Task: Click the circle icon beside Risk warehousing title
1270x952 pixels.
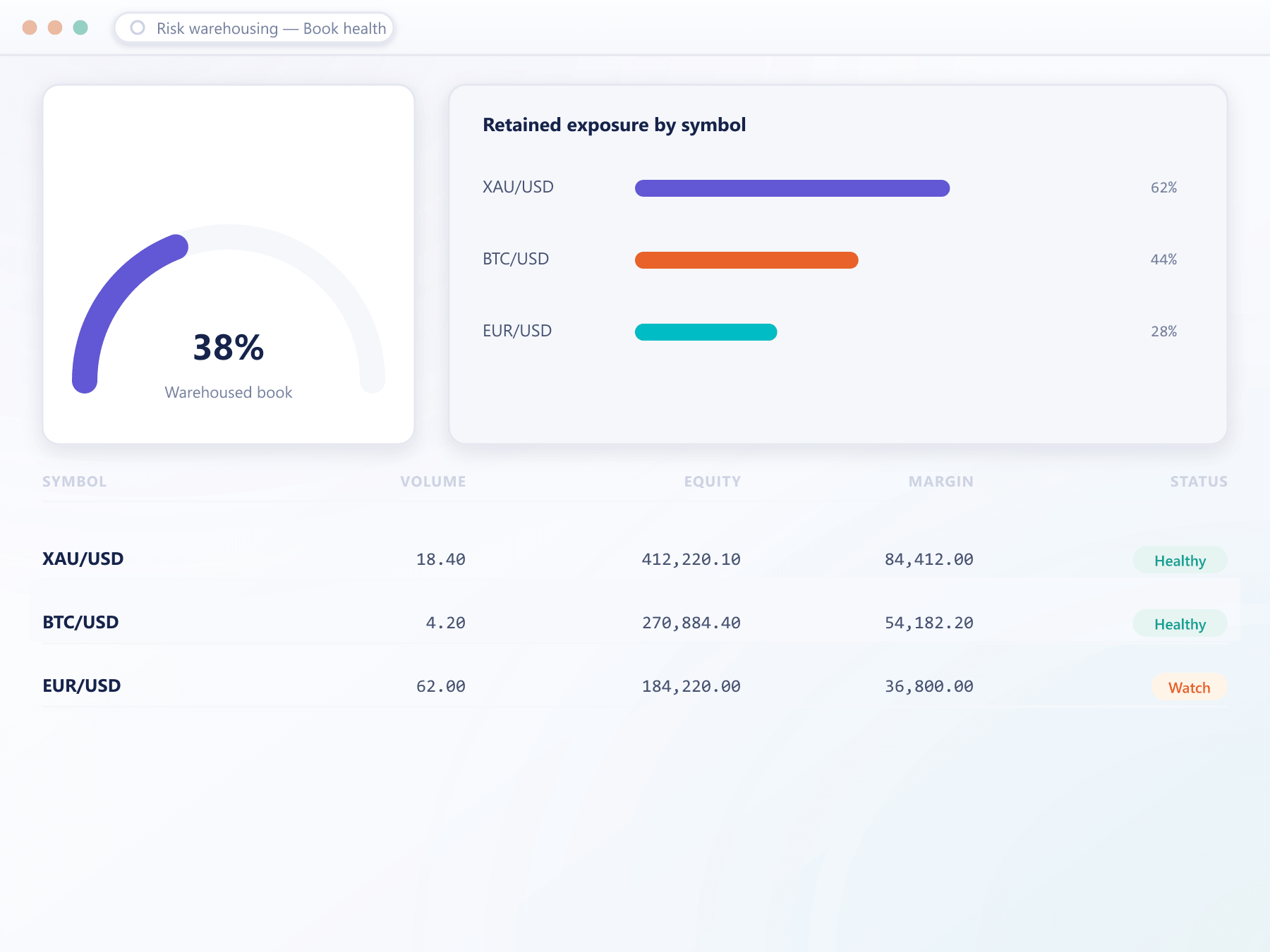Action: pyautogui.click(x=138, y=28)
